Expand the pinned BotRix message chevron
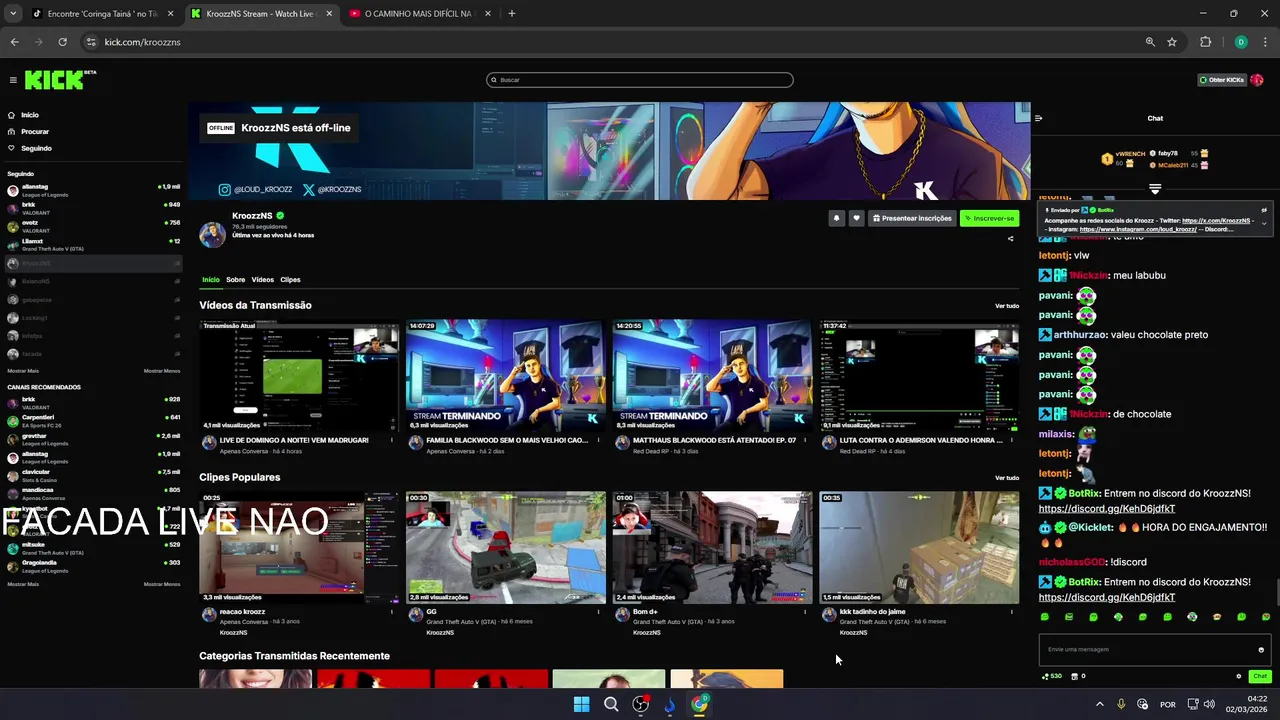Image resolution: width=1280 pixels, height=720 pixels. point(1264,223)
